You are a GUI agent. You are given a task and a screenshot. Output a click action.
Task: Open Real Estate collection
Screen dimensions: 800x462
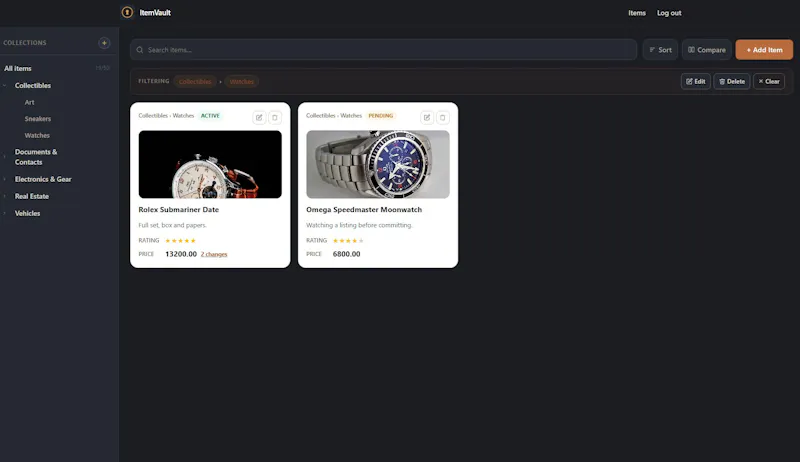[32, 196]
